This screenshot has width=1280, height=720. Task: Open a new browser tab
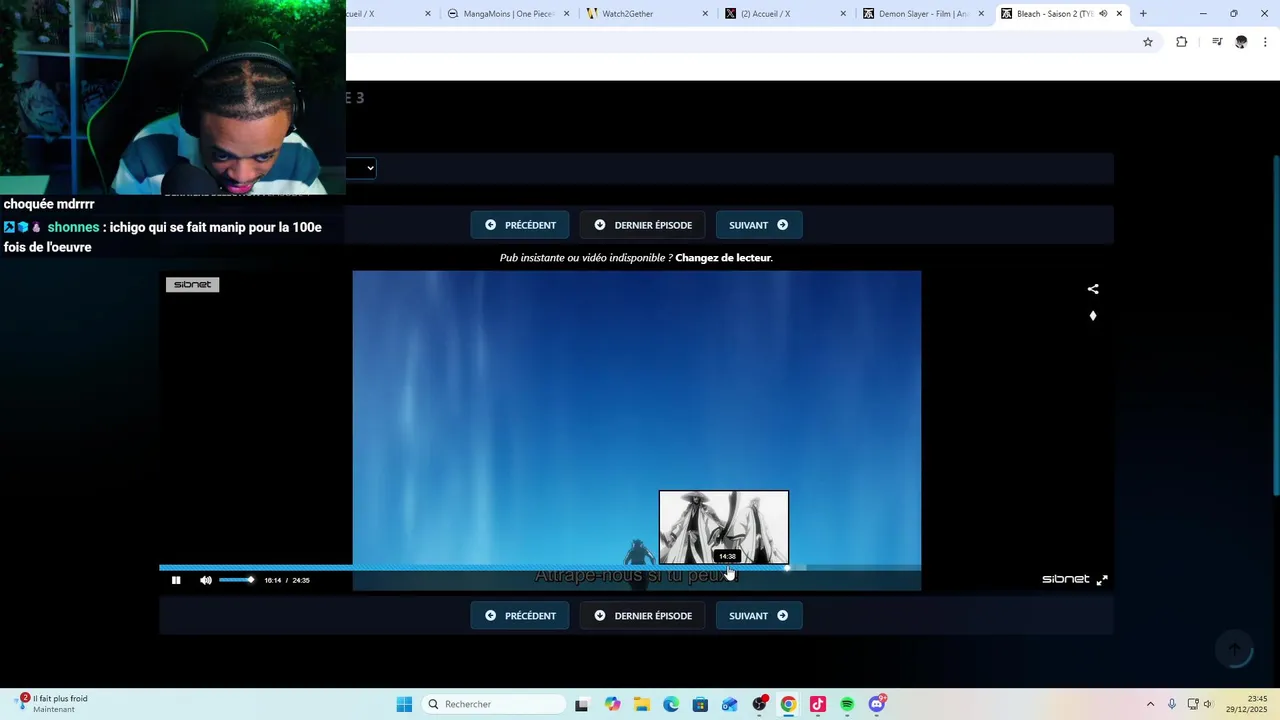pyautogui.click(x=1143, y=14)
